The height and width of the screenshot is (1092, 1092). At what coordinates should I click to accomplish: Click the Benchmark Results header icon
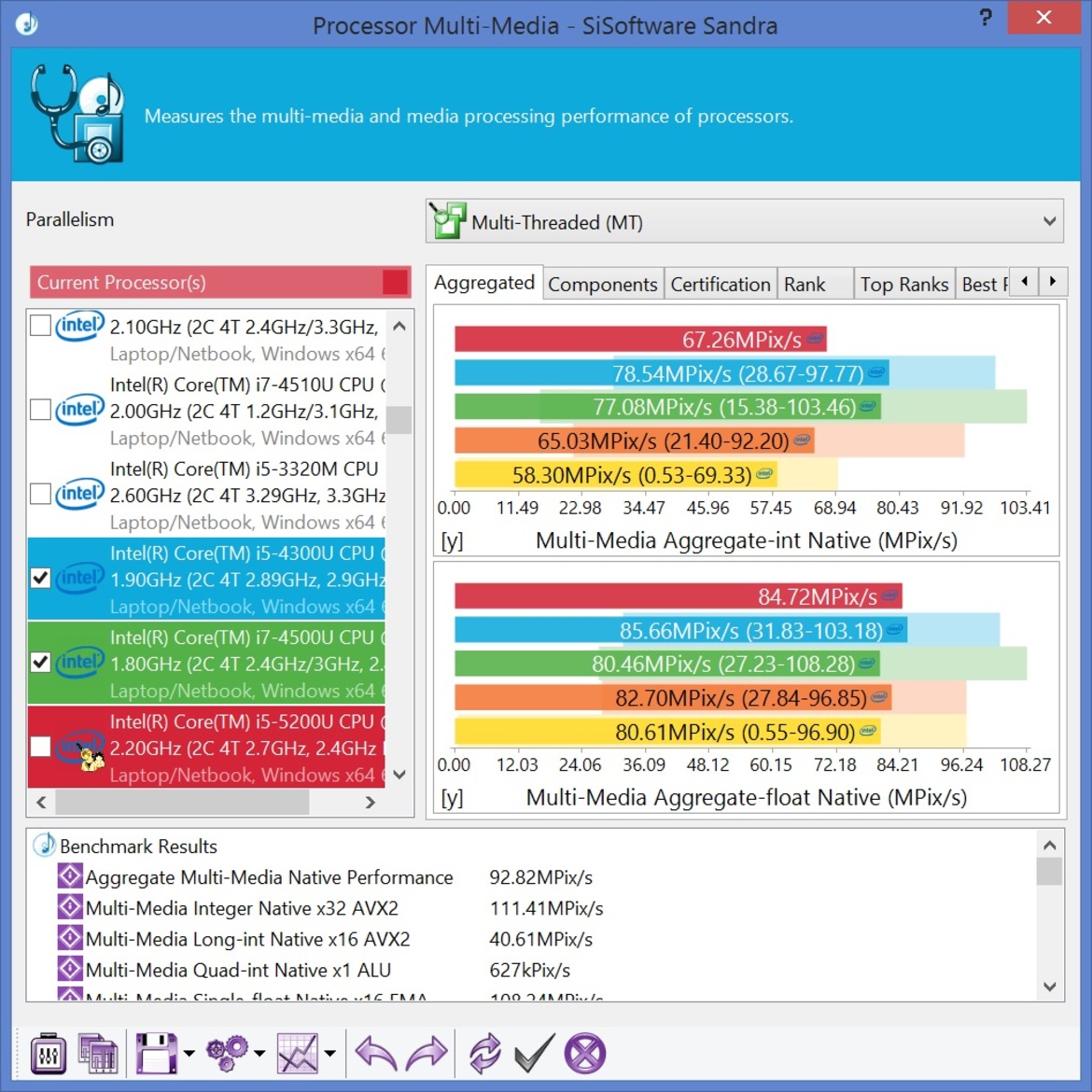click(x=45, y=845)
